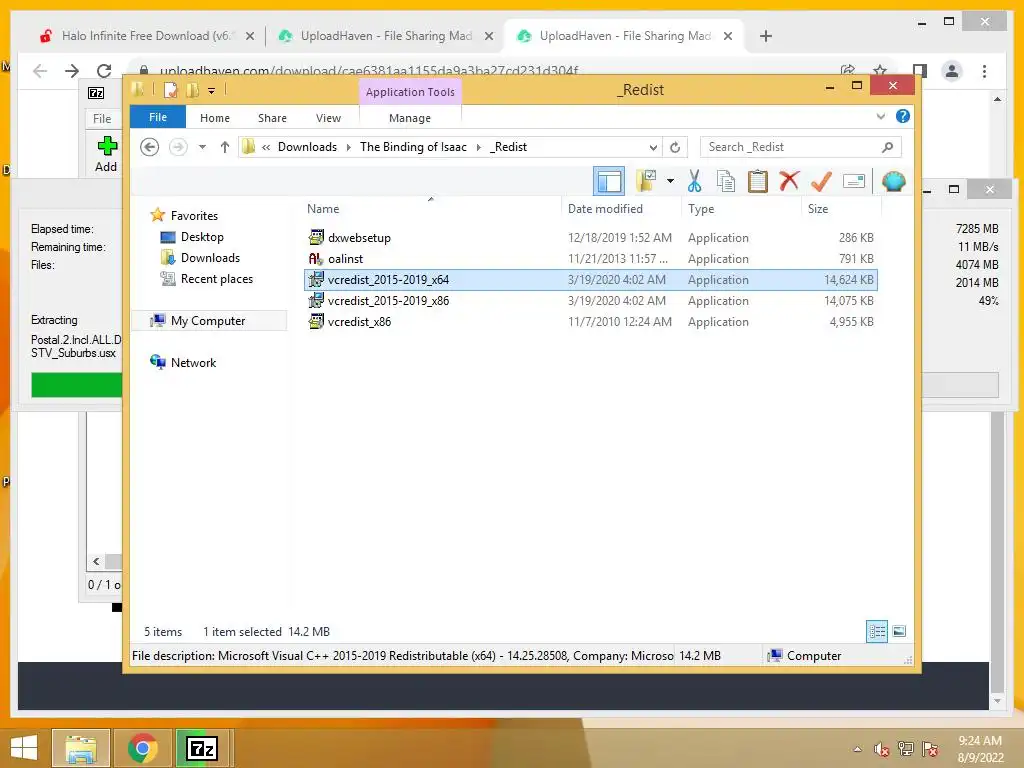The width and height of the screenshot is (1024, 768).
Task: Reload the UploadHaven page in Chrome
Action: 104,71
